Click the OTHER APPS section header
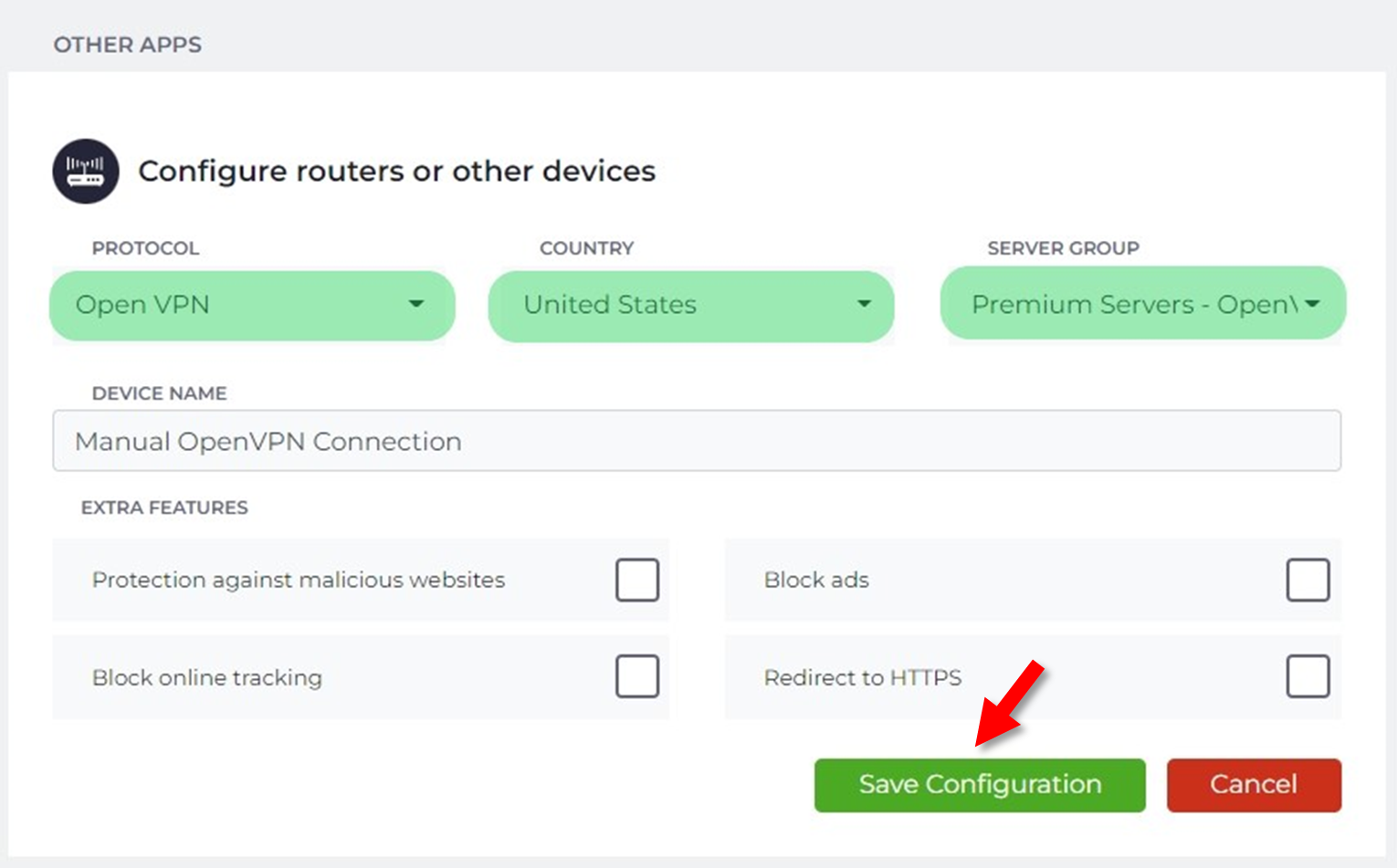 (x=128, y=45)
